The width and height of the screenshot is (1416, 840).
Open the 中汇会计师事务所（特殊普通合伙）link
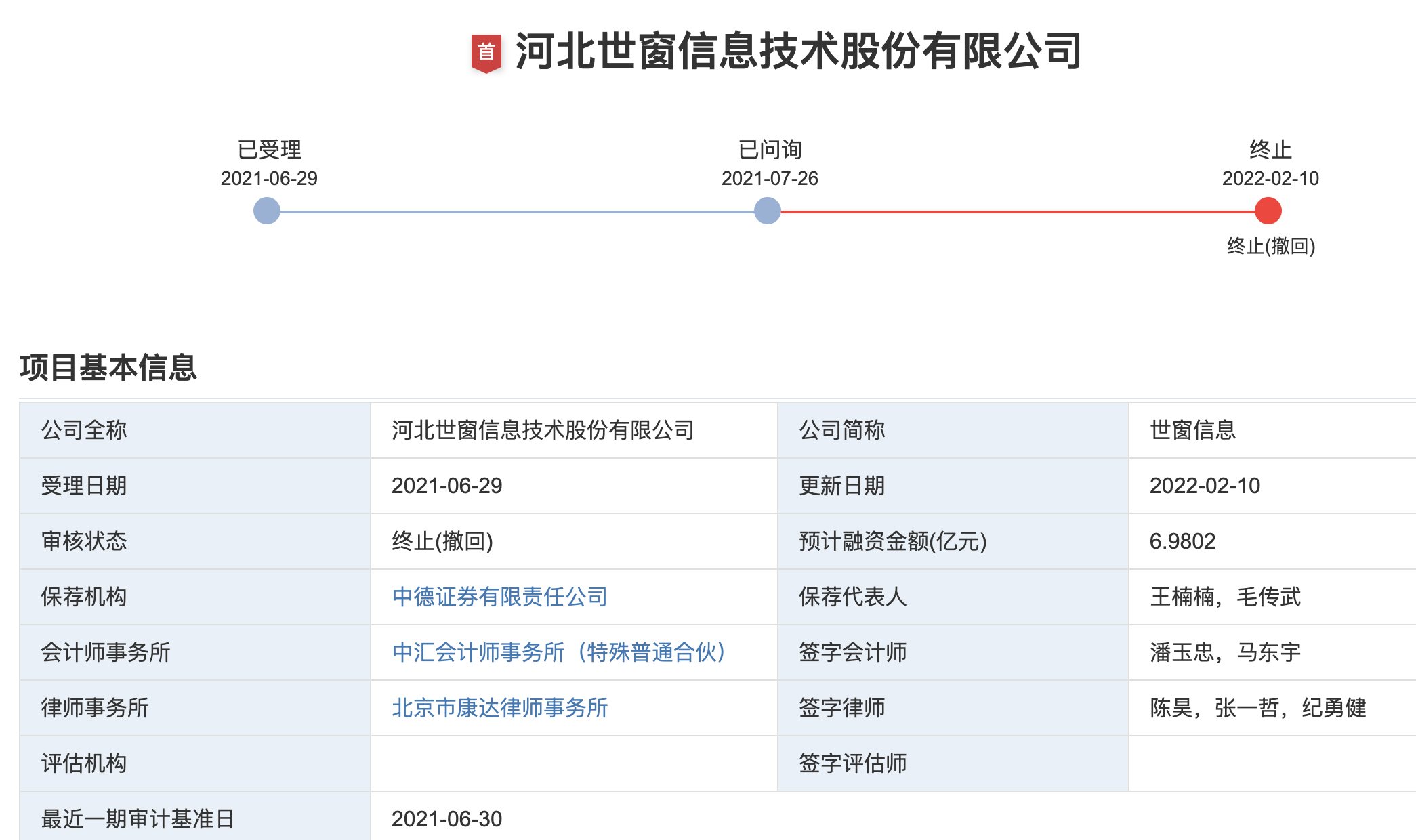[559, 652]
